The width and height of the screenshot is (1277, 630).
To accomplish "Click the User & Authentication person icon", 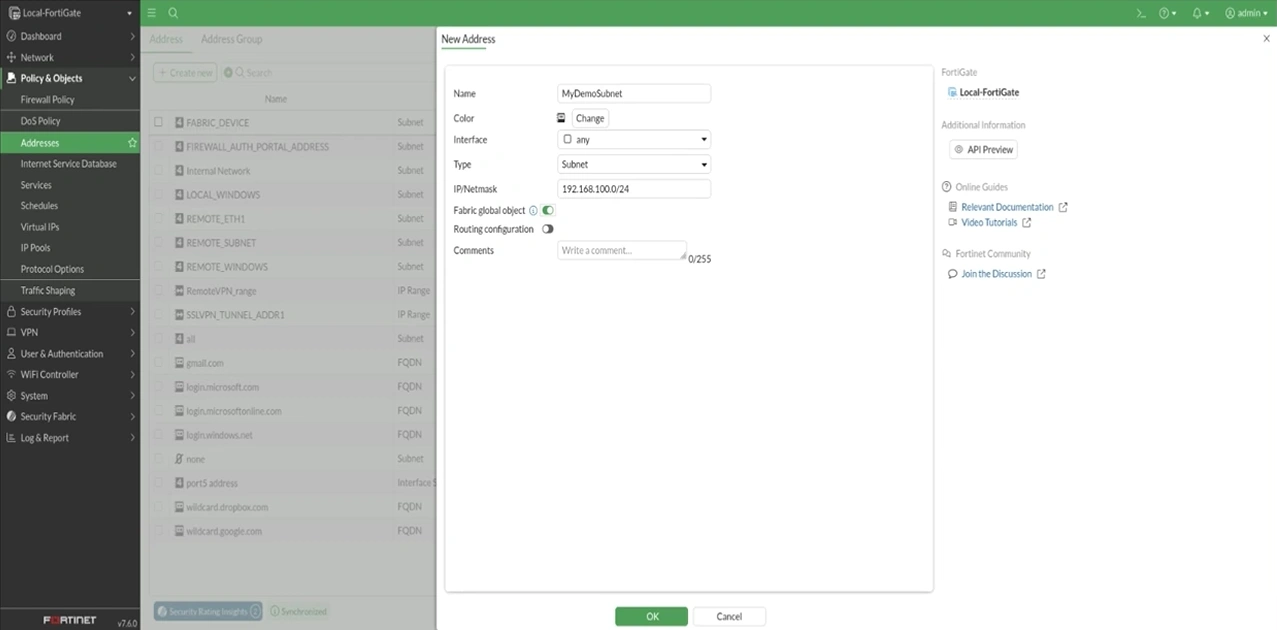I will (x=11, y=353).
